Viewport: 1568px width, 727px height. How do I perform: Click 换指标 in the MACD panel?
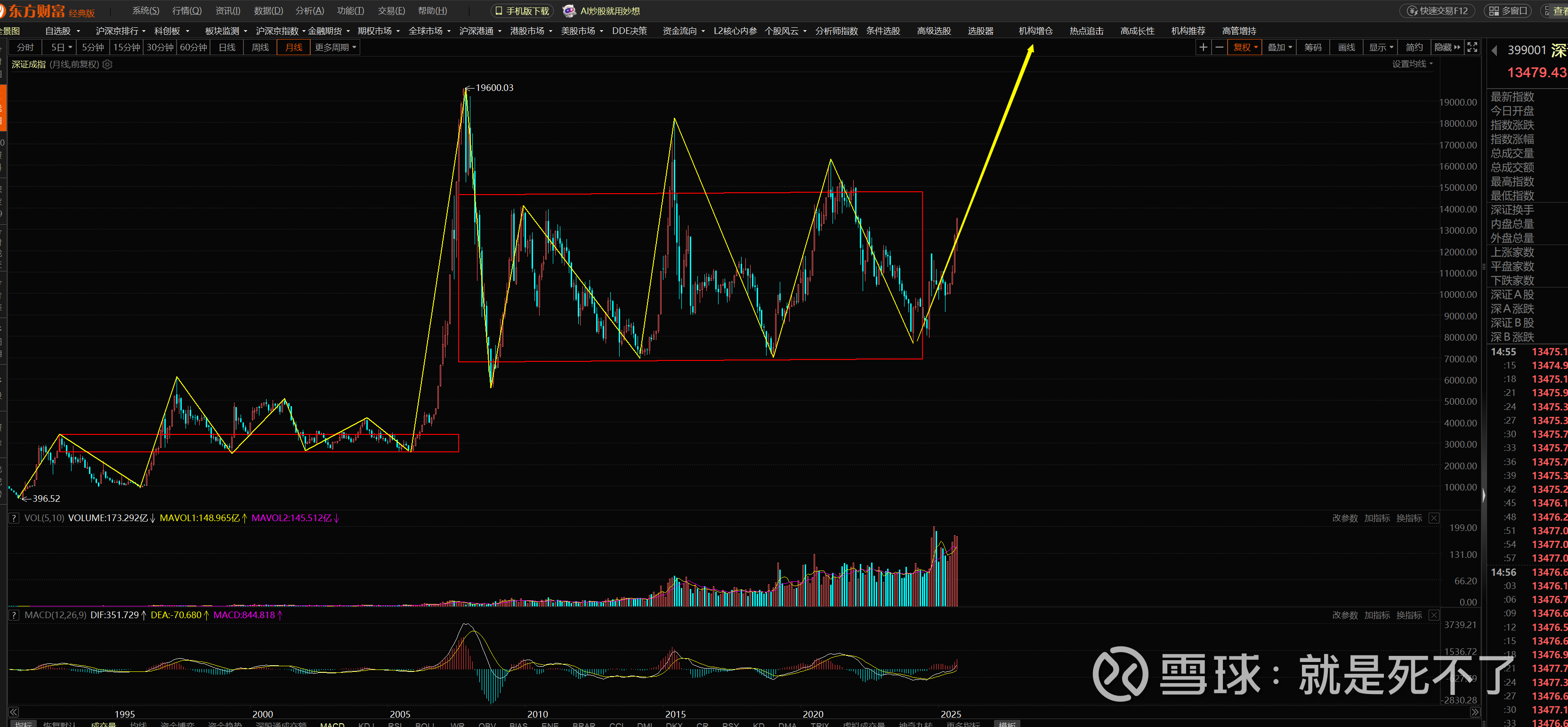pyautogui.click(x=1408, y=615)
